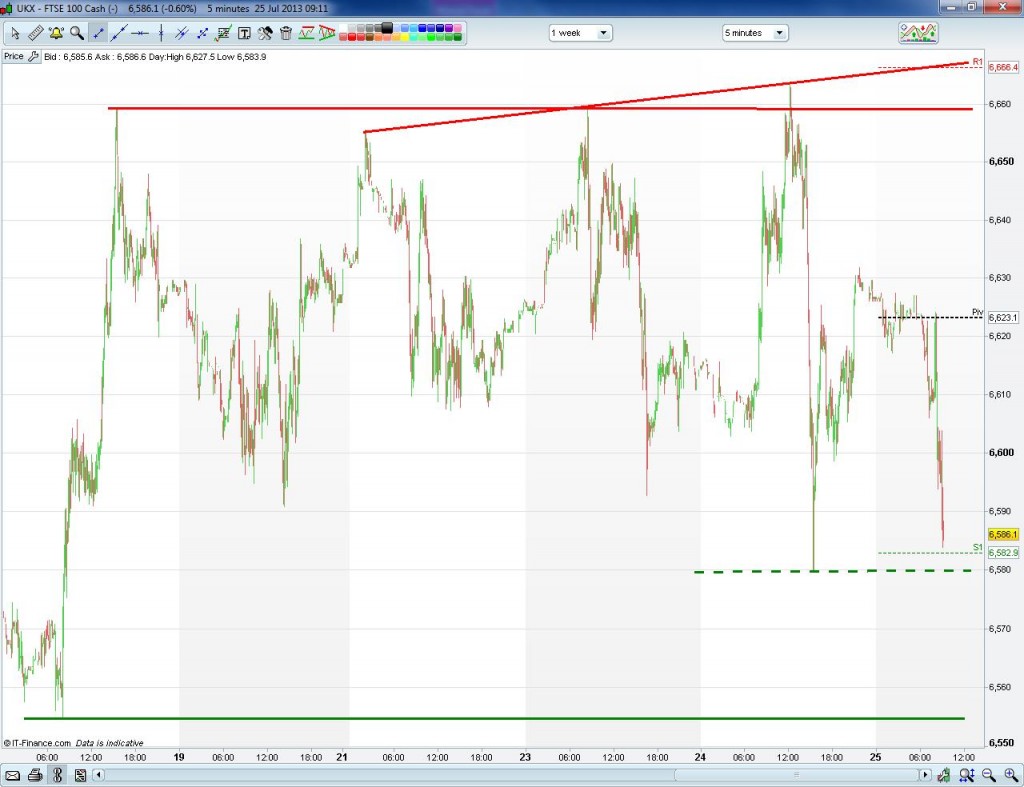Click the trash can delete objects icon
The height and width of the screenshot is (787, 1024).
click(286, 33)
